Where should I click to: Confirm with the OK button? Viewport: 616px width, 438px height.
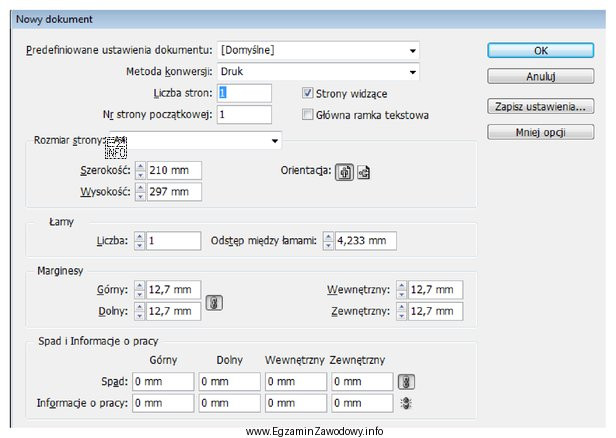pyautogui.click(x=541, y=51)
